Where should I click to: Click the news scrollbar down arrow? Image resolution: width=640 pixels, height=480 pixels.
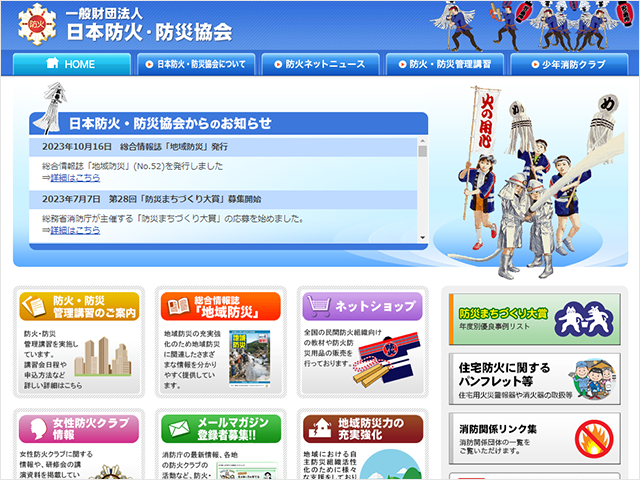coord(423,238)
